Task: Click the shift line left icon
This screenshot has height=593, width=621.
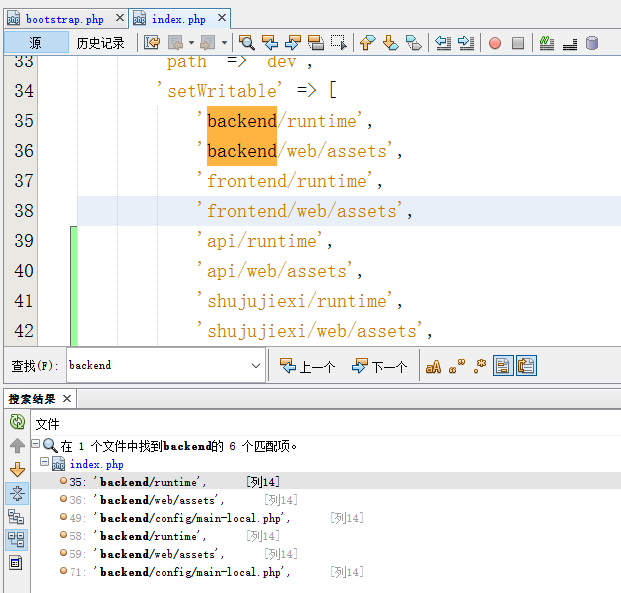Action: [443, 43]
